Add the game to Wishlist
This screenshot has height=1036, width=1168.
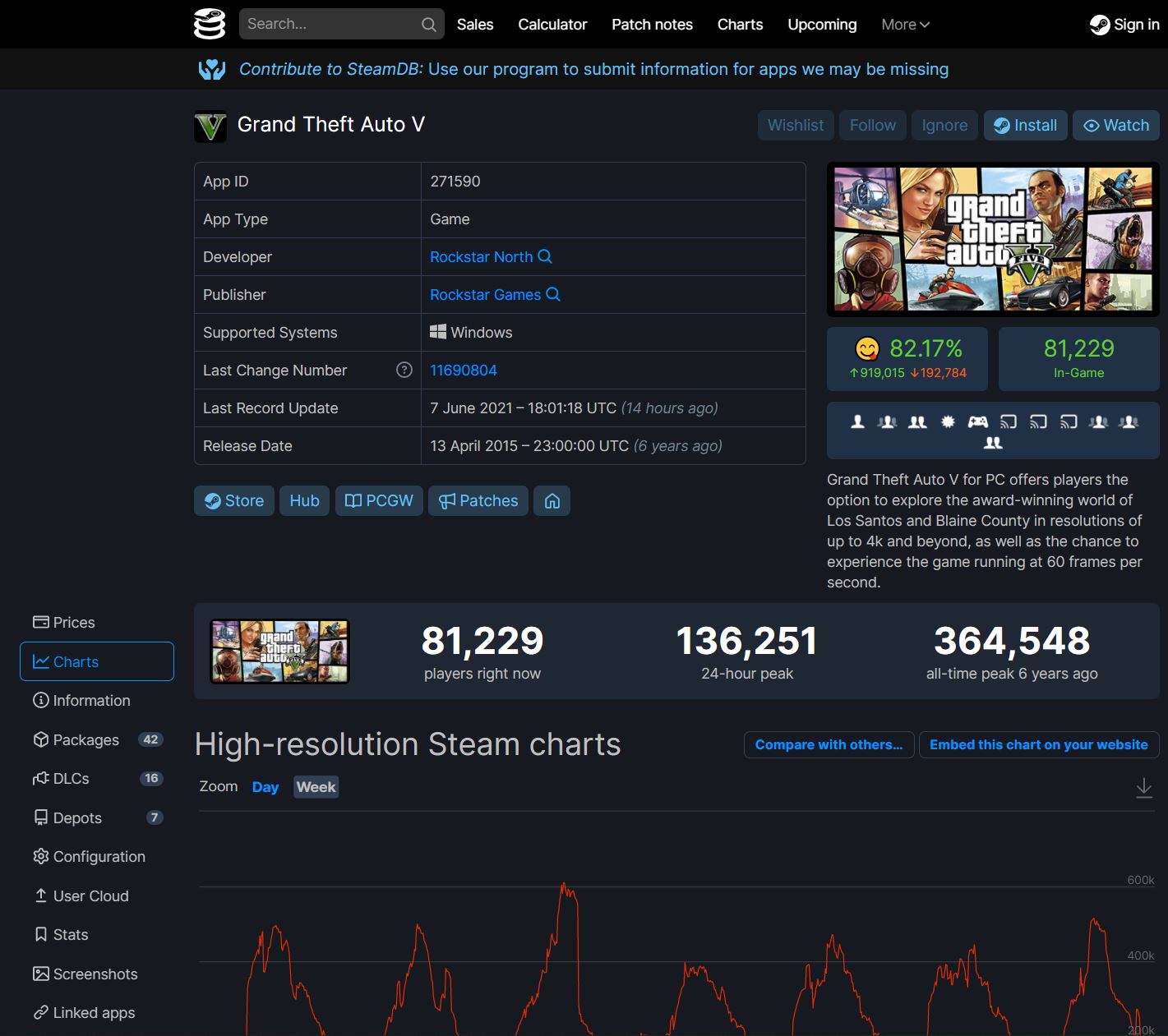click(x=796, y=126)
